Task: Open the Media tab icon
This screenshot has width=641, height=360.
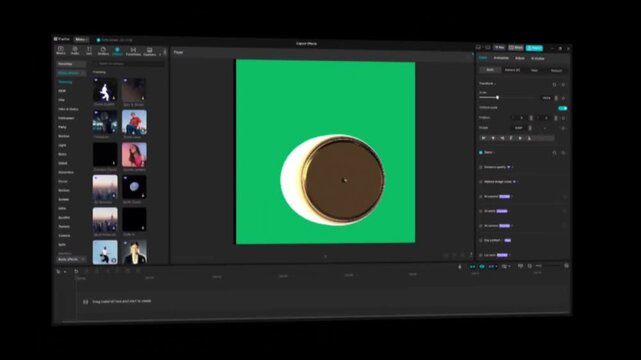Action: point(61,50)
